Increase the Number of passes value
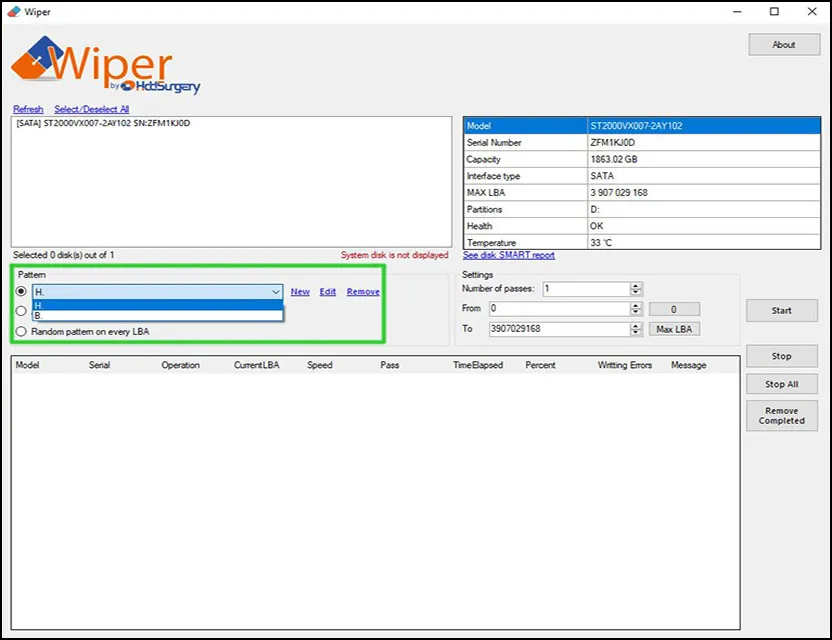This screenshot has width=832, height=640. click(x=636, y=286)
